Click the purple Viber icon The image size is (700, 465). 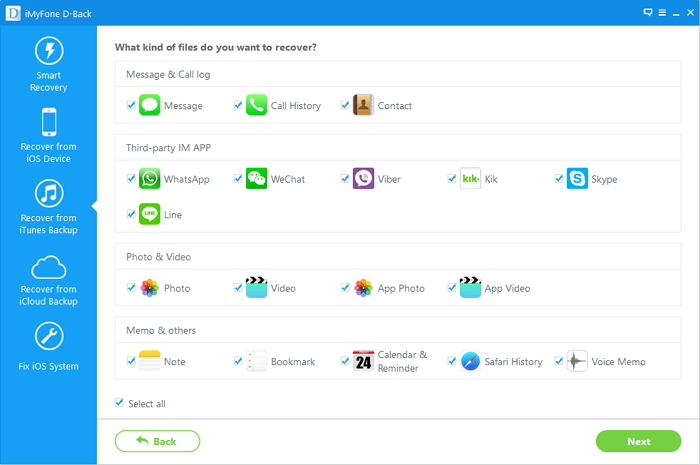tap(363, 179)
